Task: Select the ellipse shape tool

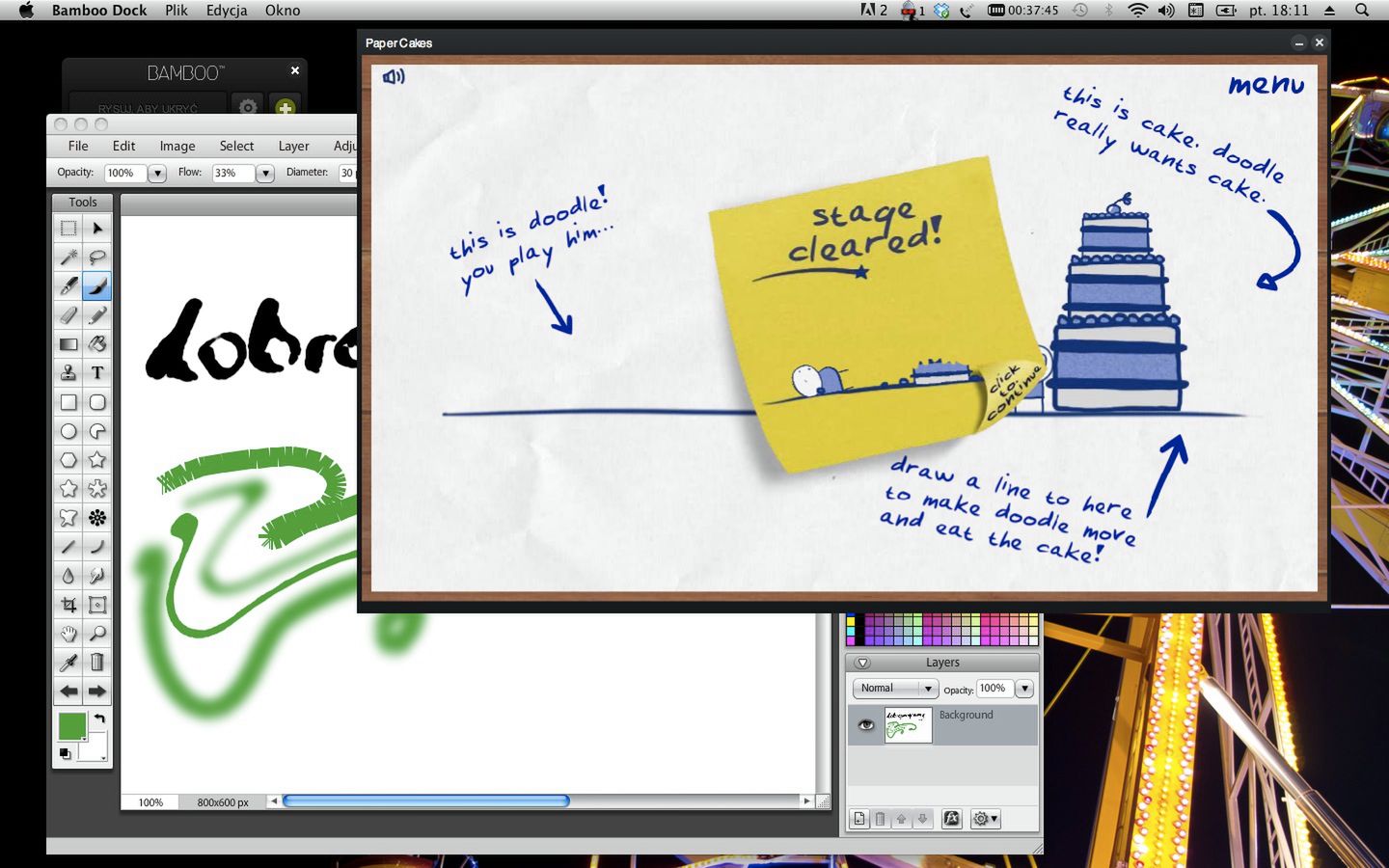Action: 68,431
